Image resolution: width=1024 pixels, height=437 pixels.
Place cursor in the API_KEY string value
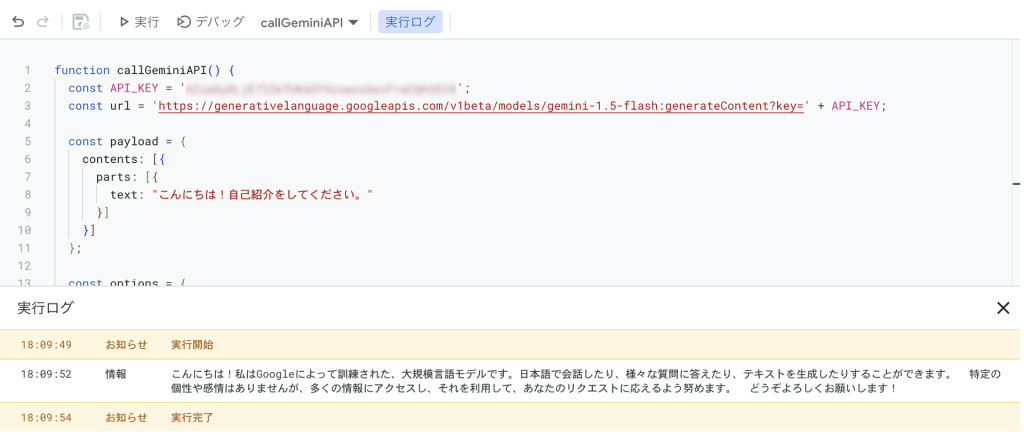click(322, 88)
